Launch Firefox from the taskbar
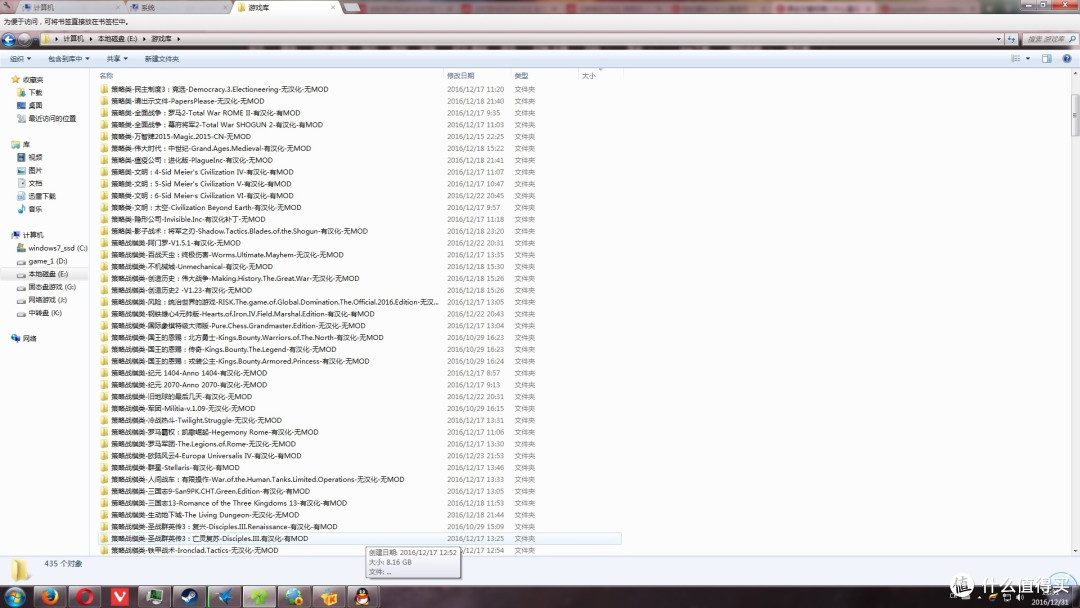The height and width of the screenshot is (608, 1080). (50, 596)
